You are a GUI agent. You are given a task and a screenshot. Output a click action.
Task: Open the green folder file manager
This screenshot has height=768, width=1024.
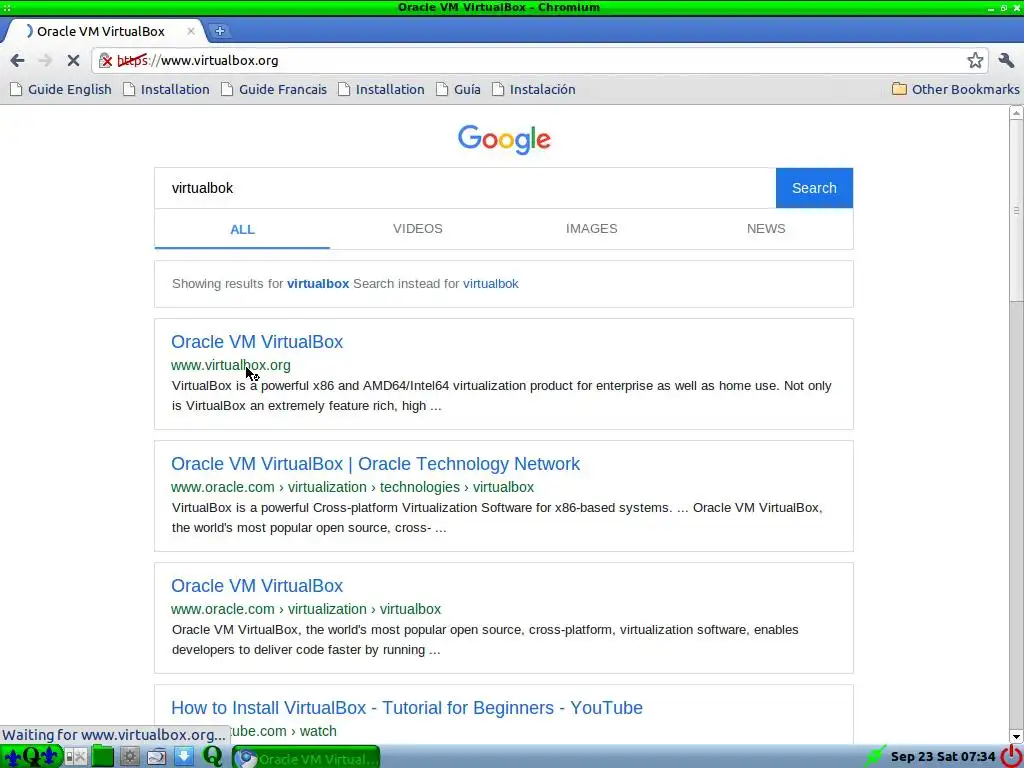click(103, 756)
